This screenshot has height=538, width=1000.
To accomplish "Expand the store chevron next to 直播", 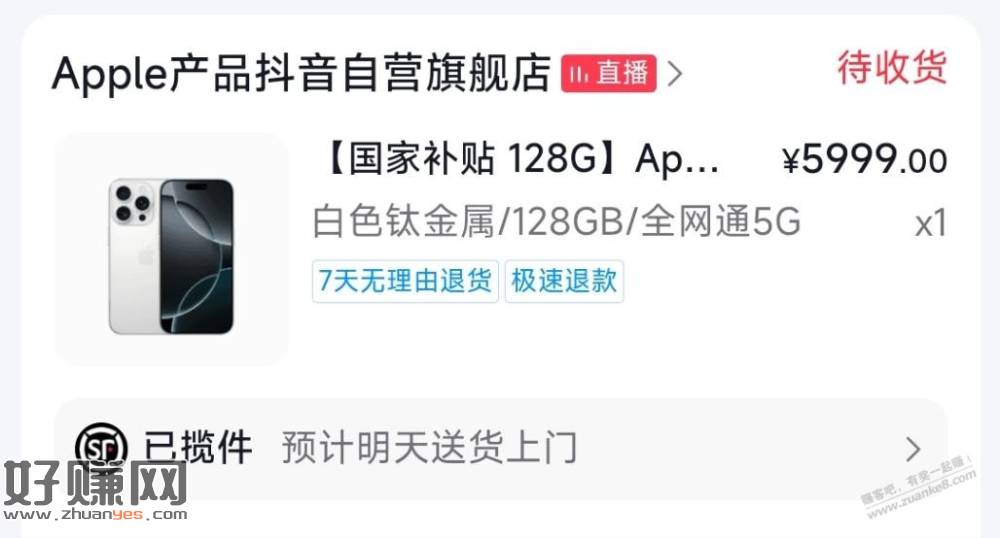I will point(675,74).
